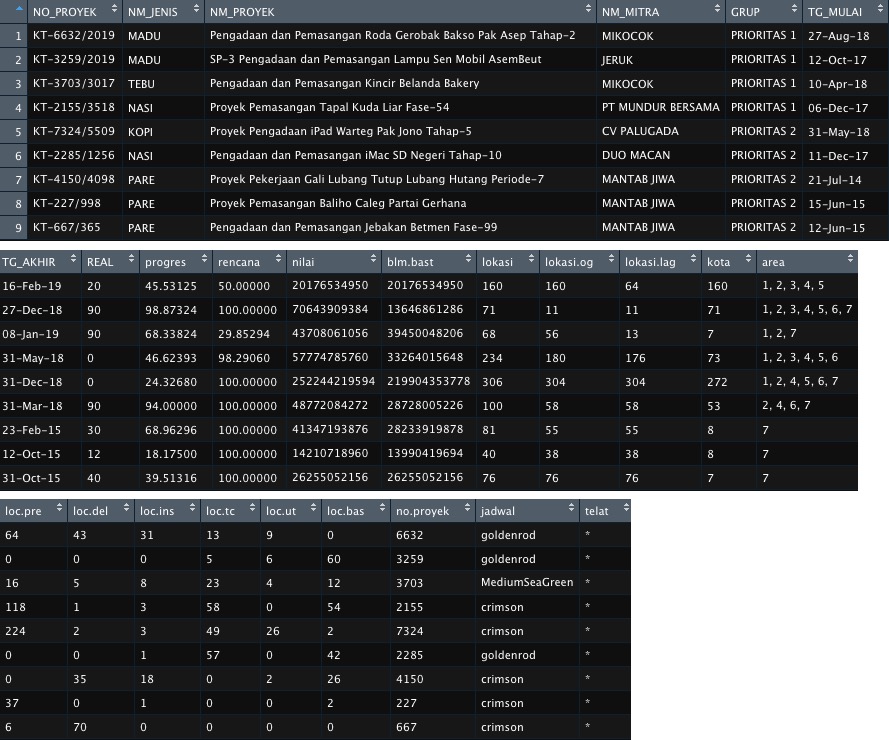The height and width of the screenshot is (740, 889).
Task: Click the sort arrows on progres column
Action: (x=202, y=262)
